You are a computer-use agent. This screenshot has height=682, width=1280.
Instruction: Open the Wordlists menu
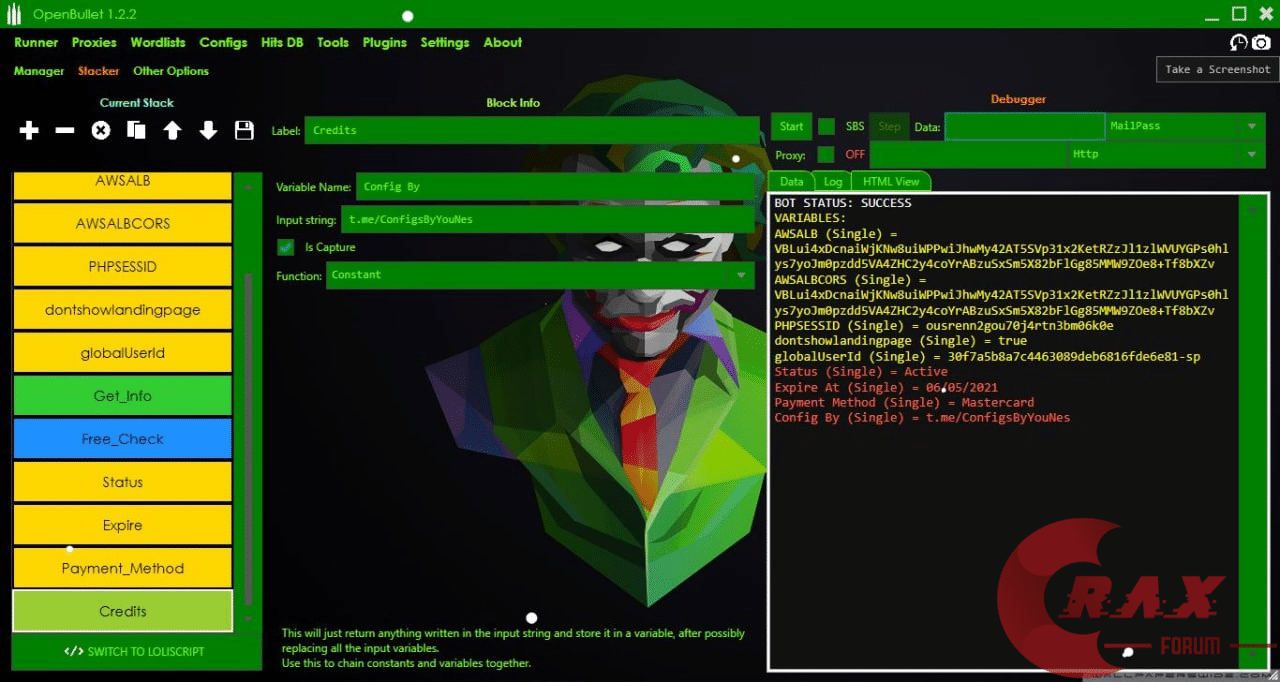[158, 42]
